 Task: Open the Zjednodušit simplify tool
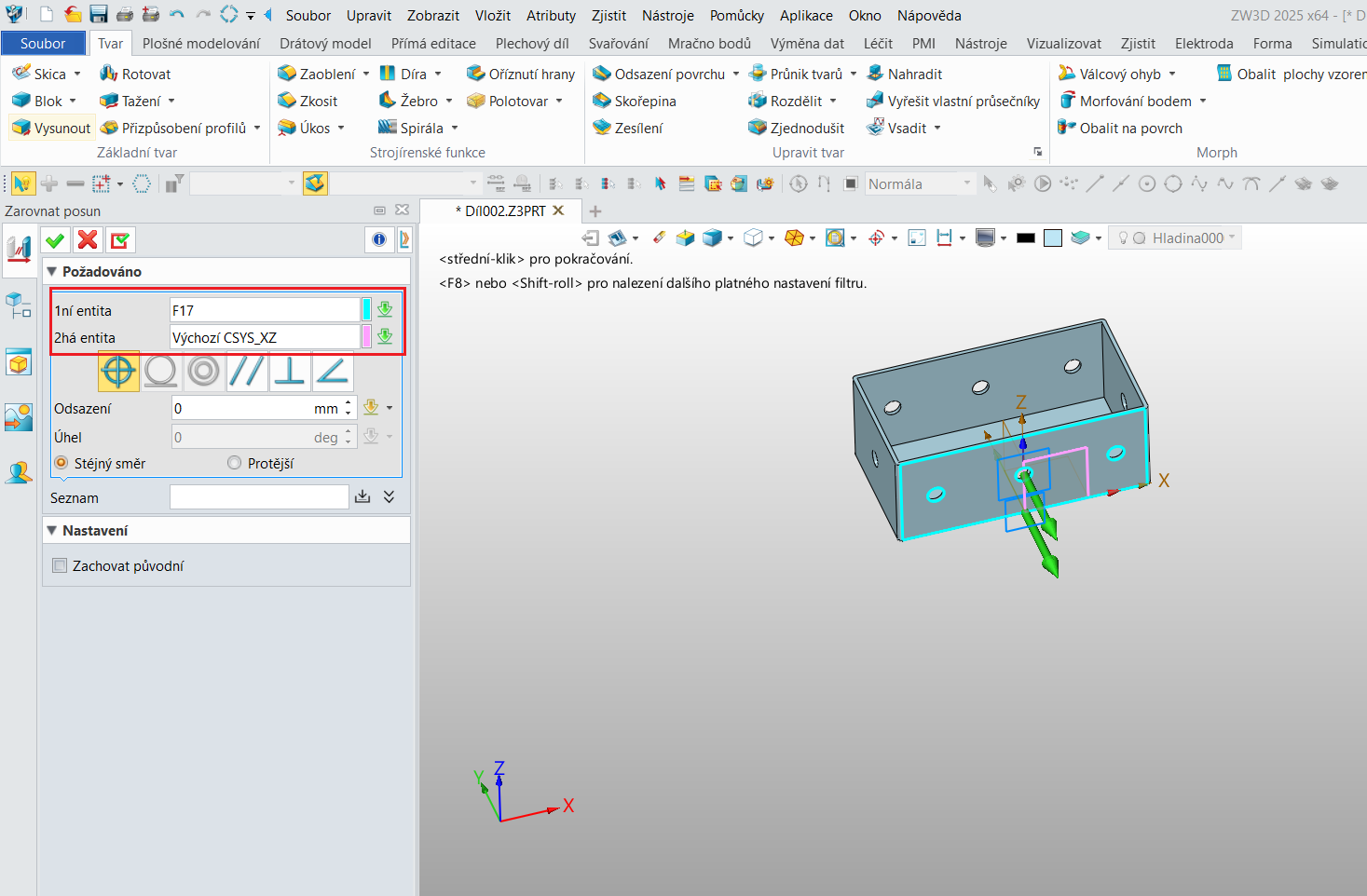pos(797,128)
